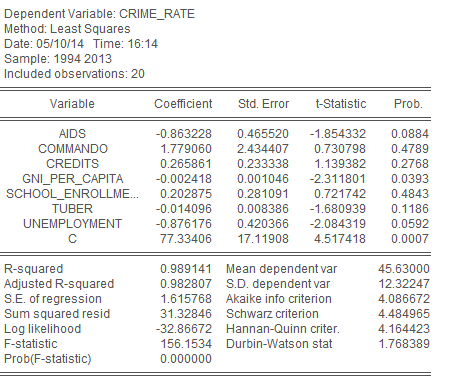Click the Std. Error column header
Viewport: 450px width, 388px height.
[263, 104]
